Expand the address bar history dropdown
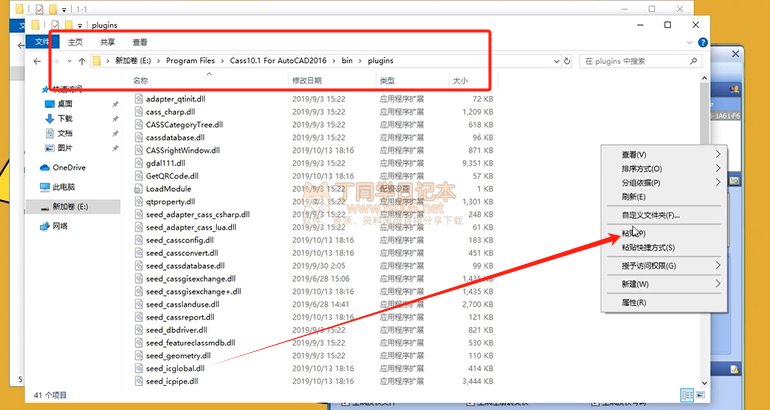Image resolution: width=770 pixels, height=410 pixels. (556, 61)
